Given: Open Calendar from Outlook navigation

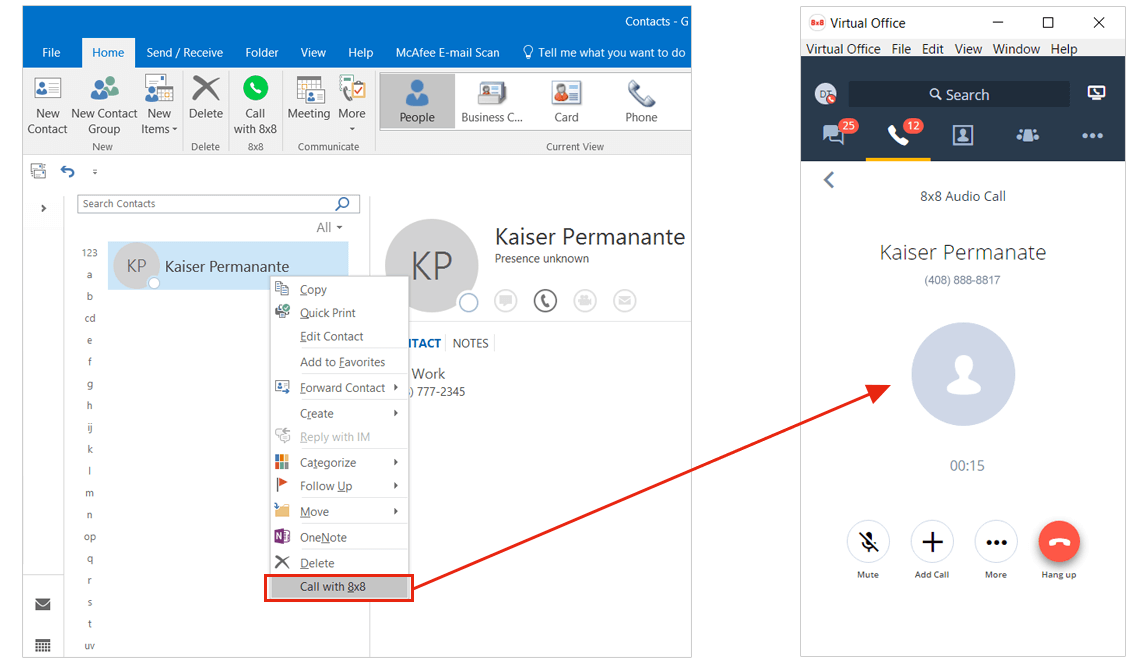Looking at the screenshot, I should pyautogui.click(x=43, y=645).
